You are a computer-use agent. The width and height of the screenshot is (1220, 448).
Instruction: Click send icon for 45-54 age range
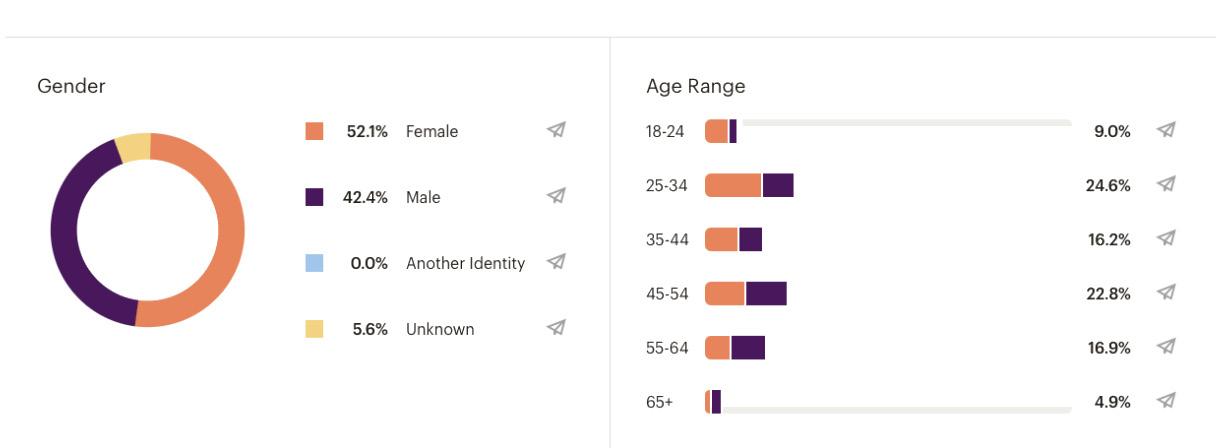tap(1165, 293)
